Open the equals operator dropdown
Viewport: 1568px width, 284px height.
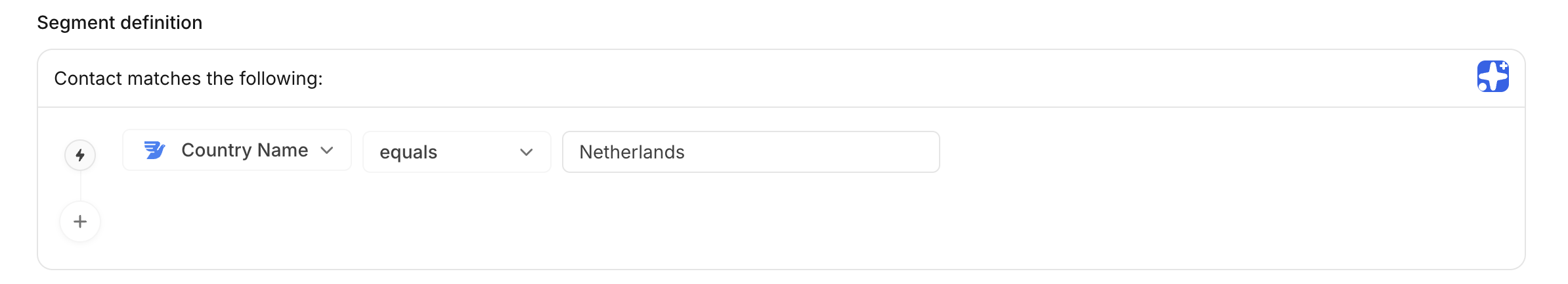point(456,153)
